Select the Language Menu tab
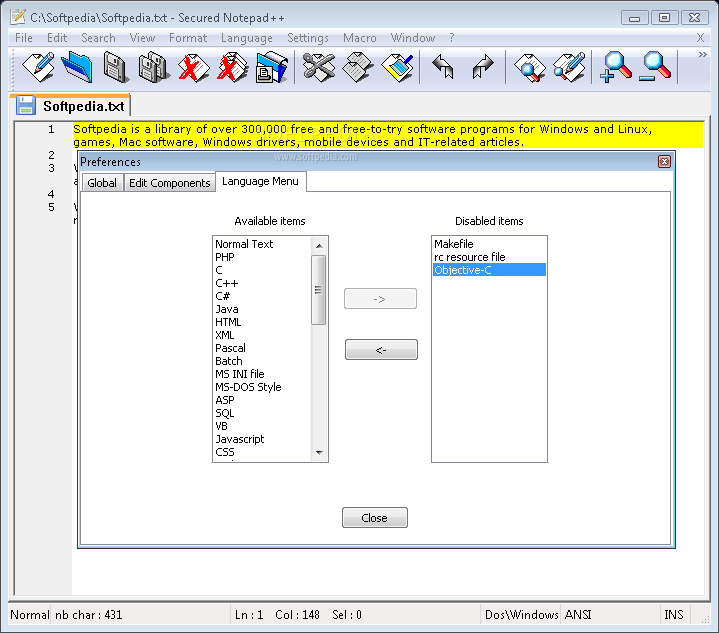719x633 pixels. [x=260, y=181]
